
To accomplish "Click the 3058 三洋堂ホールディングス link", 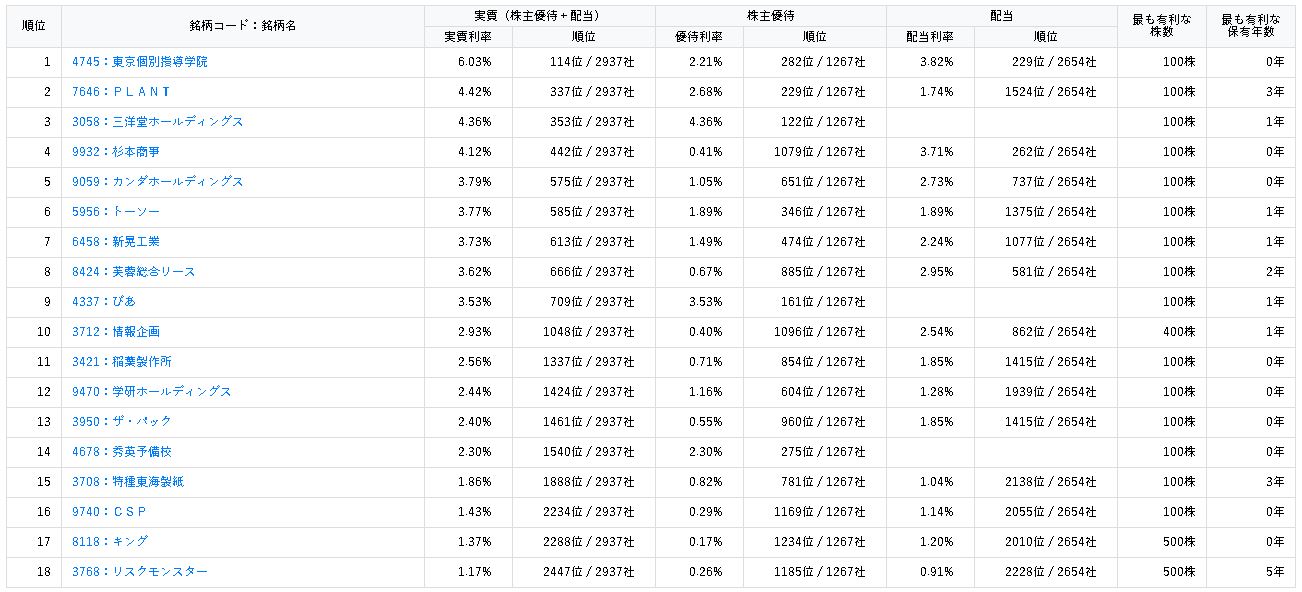I will click(x=158, y=122).
